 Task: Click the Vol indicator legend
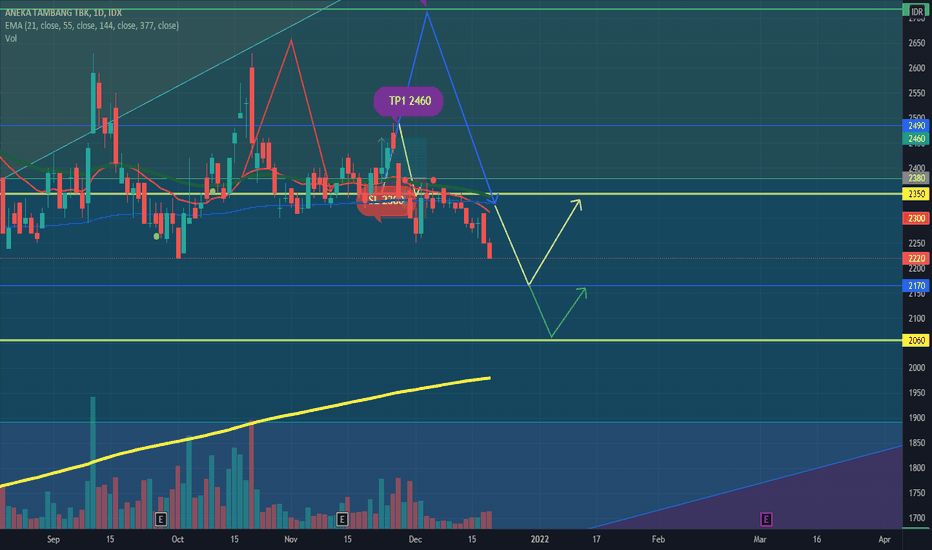coord(11,39)
